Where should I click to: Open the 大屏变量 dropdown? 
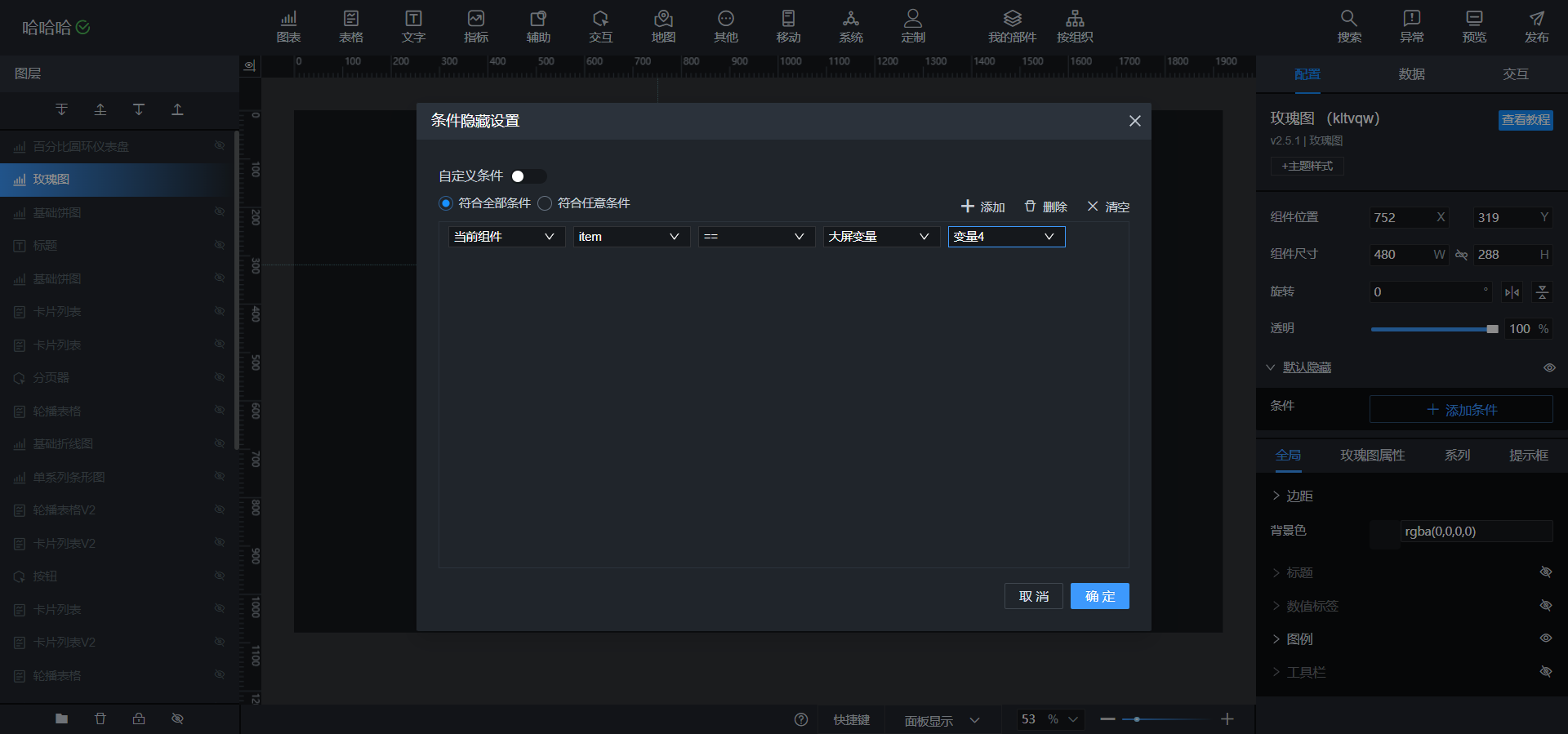(x=881, y=237)
